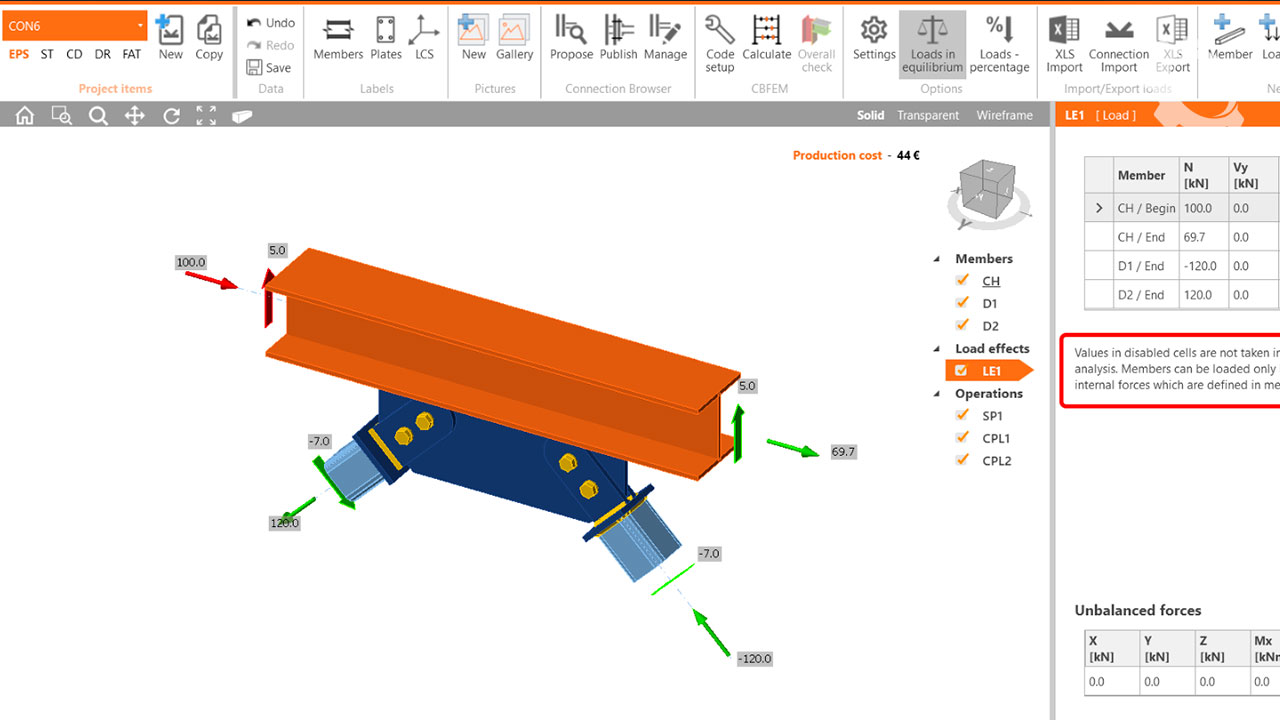Click the Save button

coord(269,68)
